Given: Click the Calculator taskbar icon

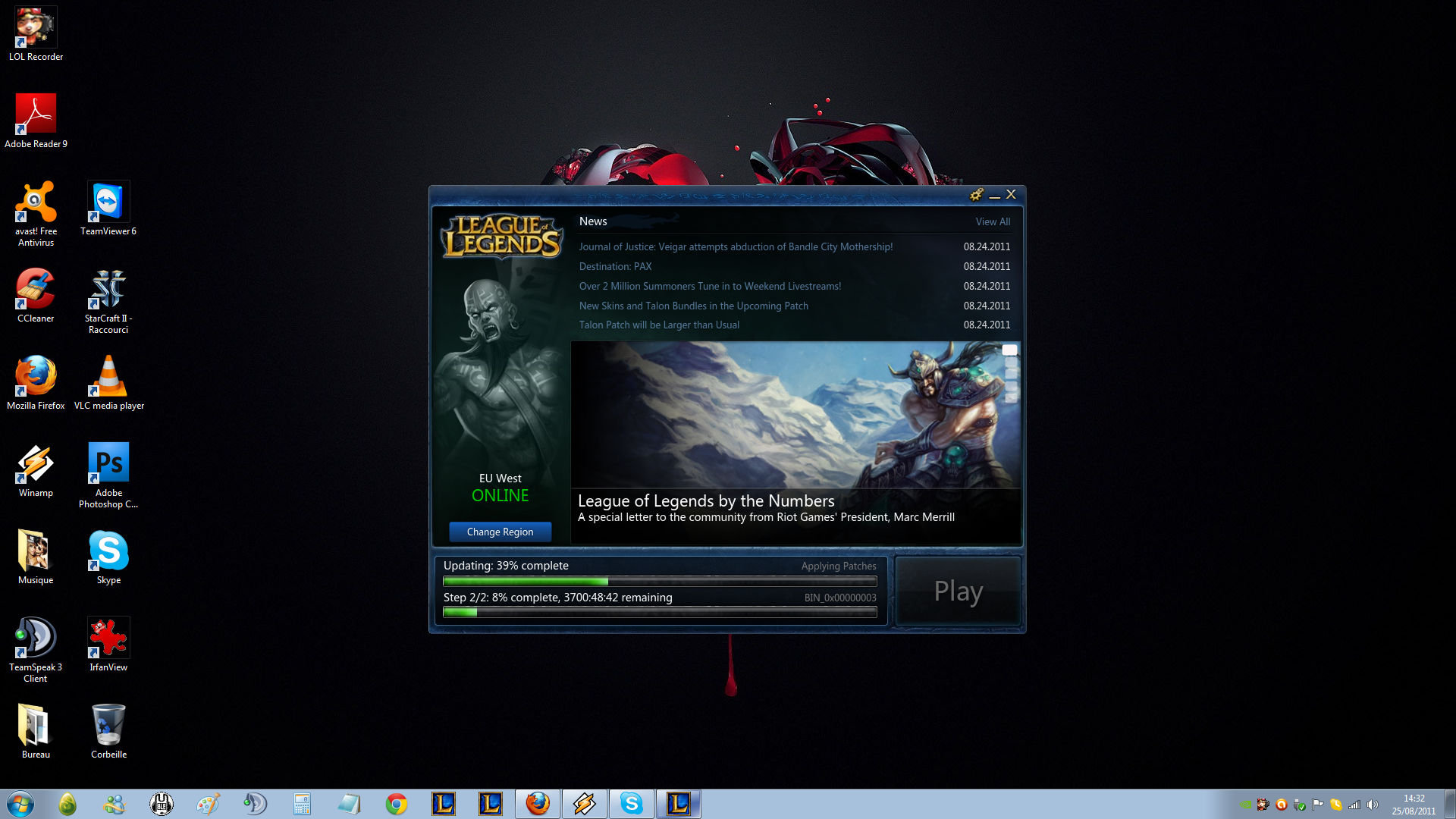Looking at the screenshot, I should [302, 804].
